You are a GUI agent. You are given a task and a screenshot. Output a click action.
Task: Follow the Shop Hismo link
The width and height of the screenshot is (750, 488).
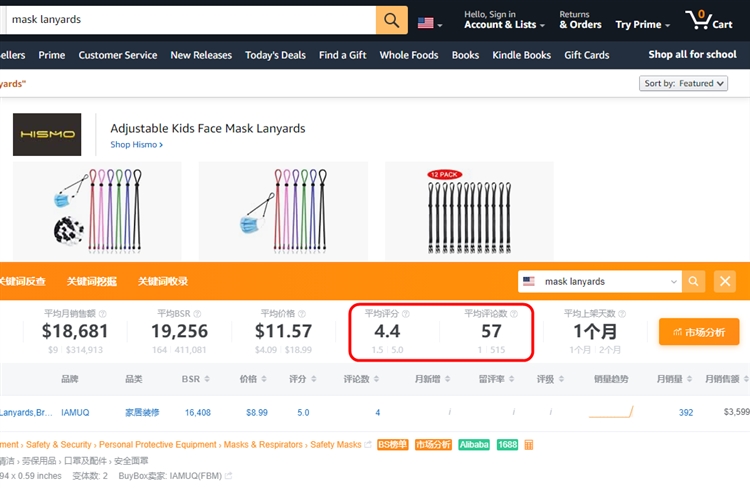pos(136,145)
